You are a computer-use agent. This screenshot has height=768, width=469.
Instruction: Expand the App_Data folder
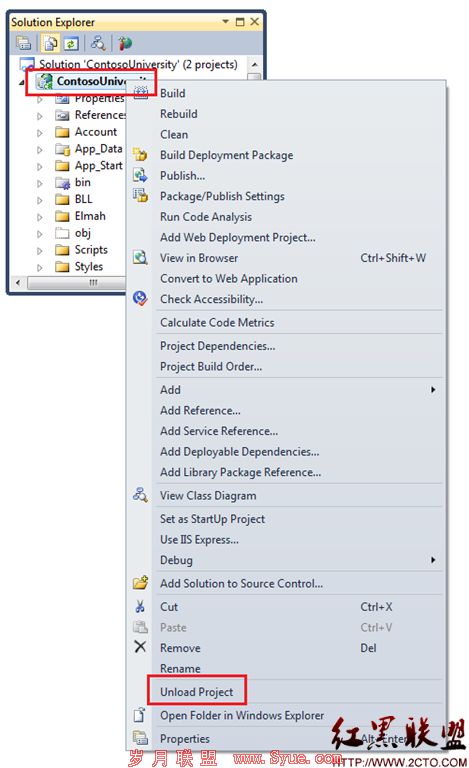pos(40,150)
